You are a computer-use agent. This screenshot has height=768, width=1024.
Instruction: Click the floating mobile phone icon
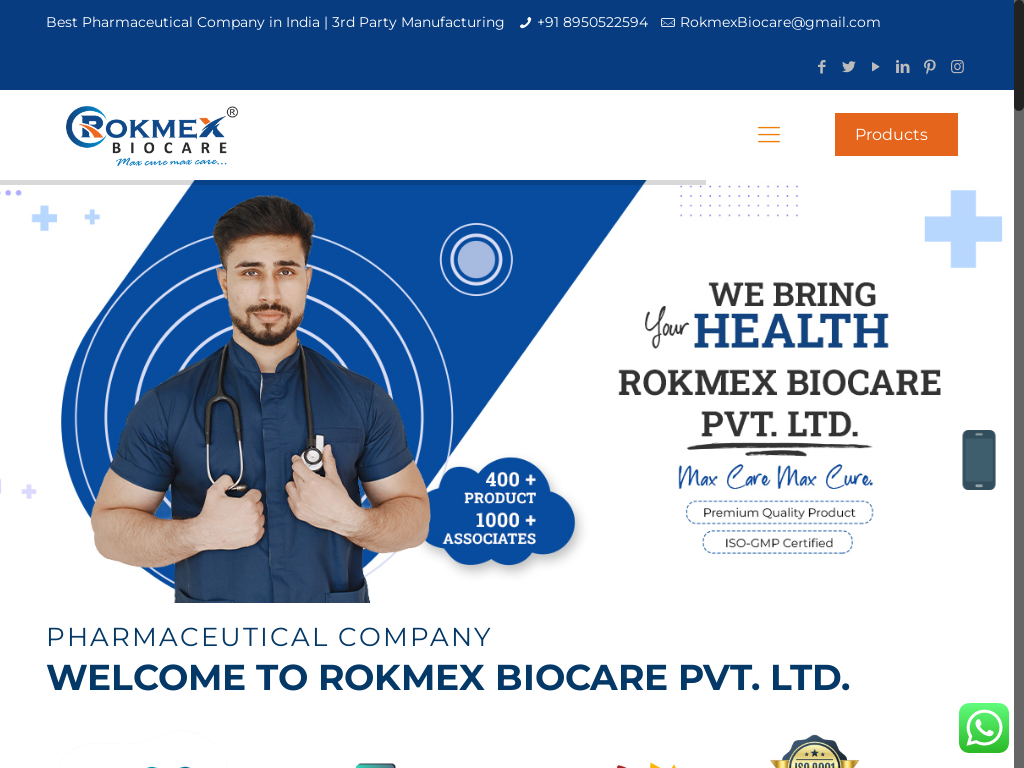click(979, 460)
